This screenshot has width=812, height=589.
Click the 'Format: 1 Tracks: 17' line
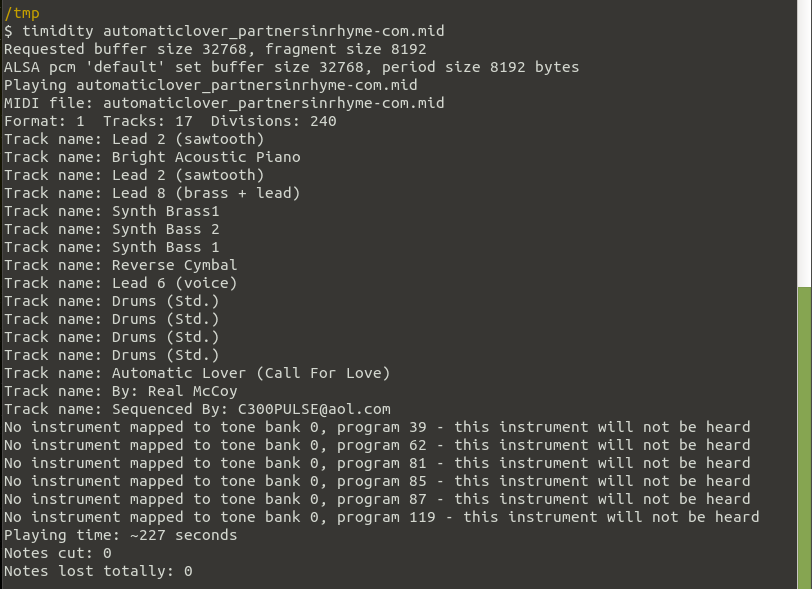point(170,121)
